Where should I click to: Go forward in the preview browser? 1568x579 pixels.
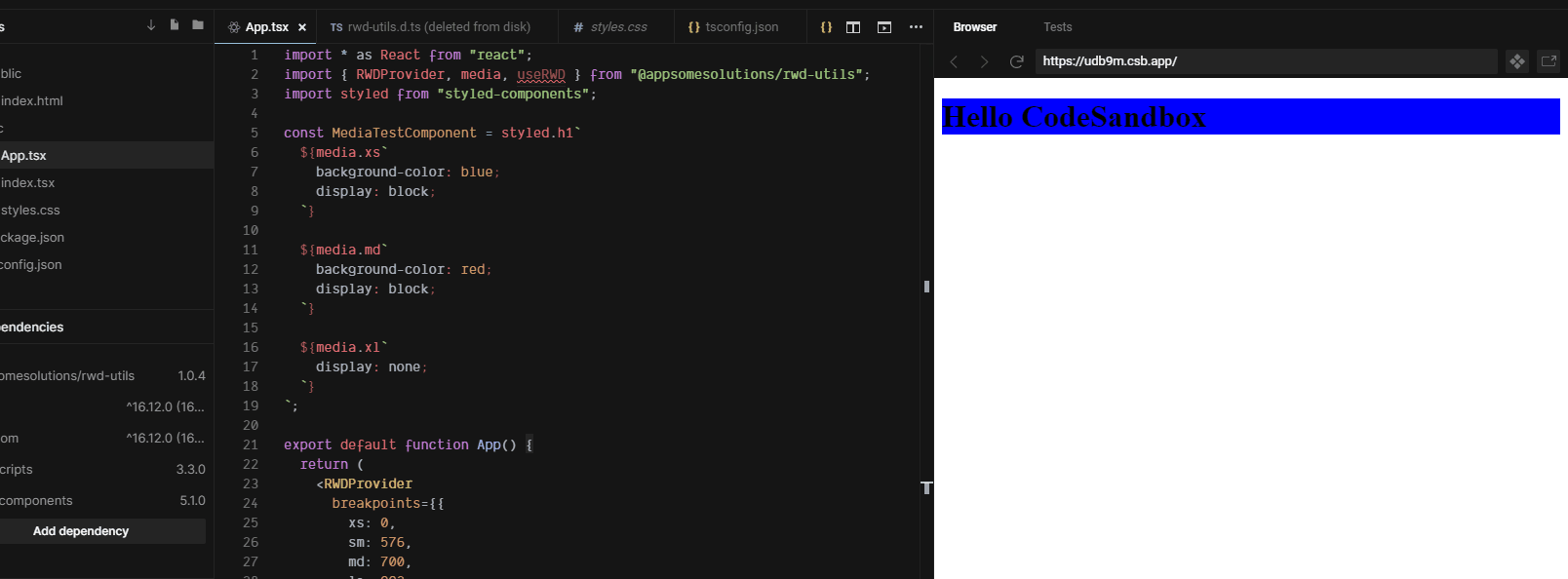(985, 61)
